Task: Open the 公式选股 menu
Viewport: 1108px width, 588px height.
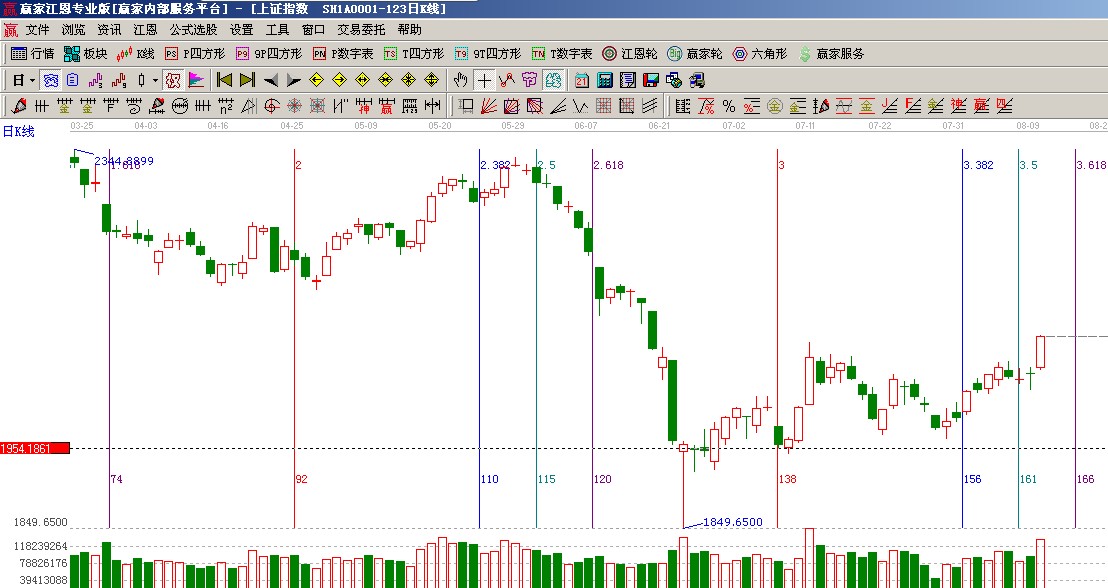Action: coord(193,30)
